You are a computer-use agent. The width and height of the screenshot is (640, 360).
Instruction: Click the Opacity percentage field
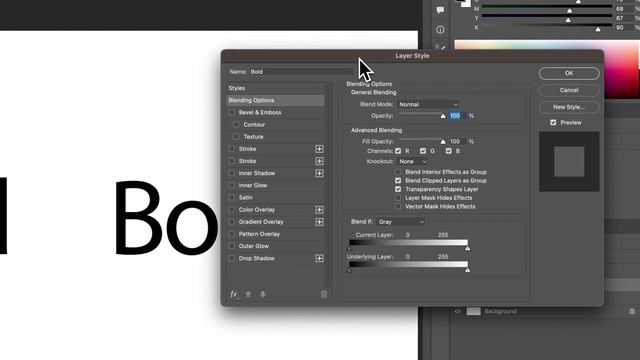click(458, 116)
